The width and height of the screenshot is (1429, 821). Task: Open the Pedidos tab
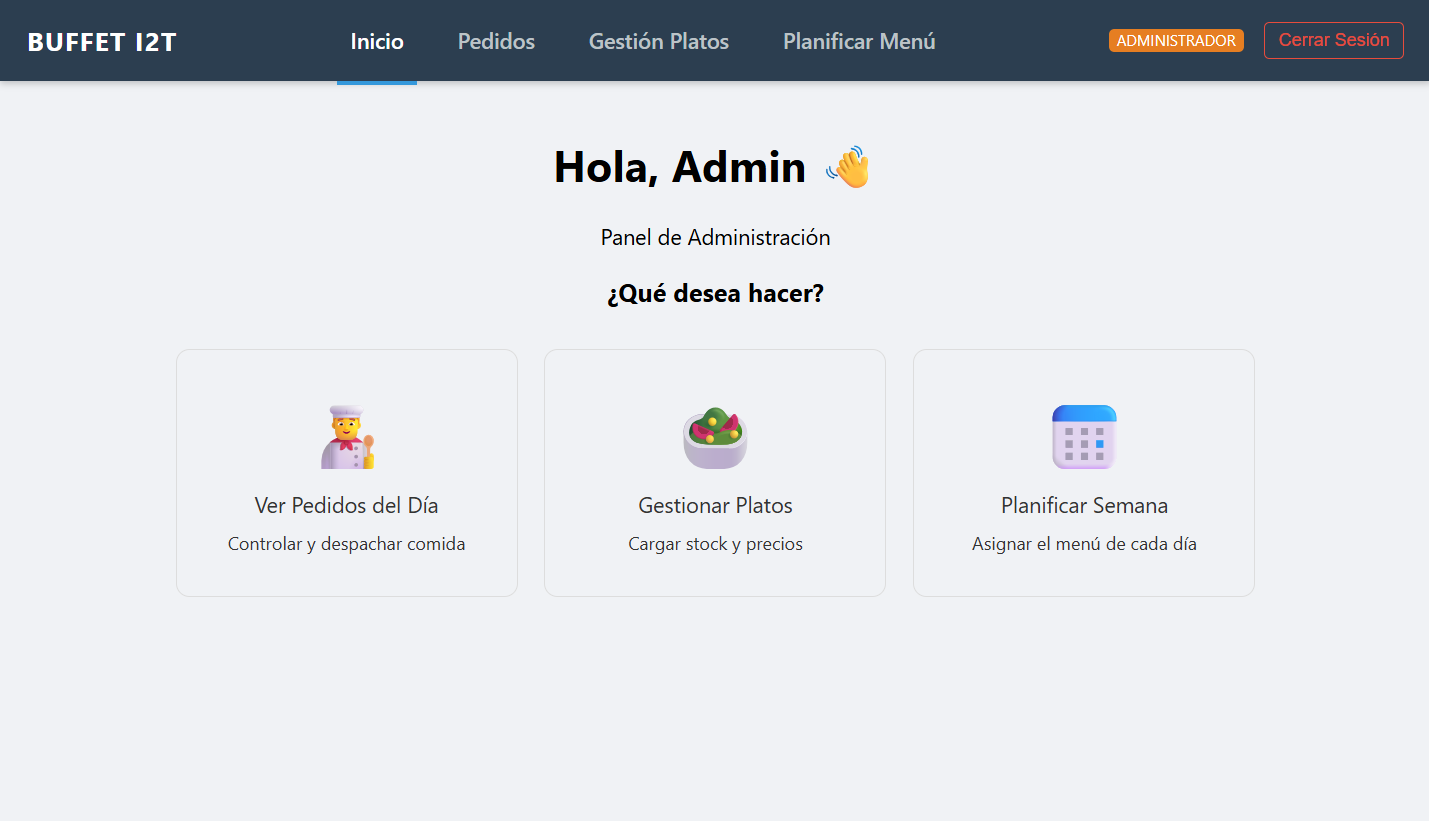click(496, 42)
